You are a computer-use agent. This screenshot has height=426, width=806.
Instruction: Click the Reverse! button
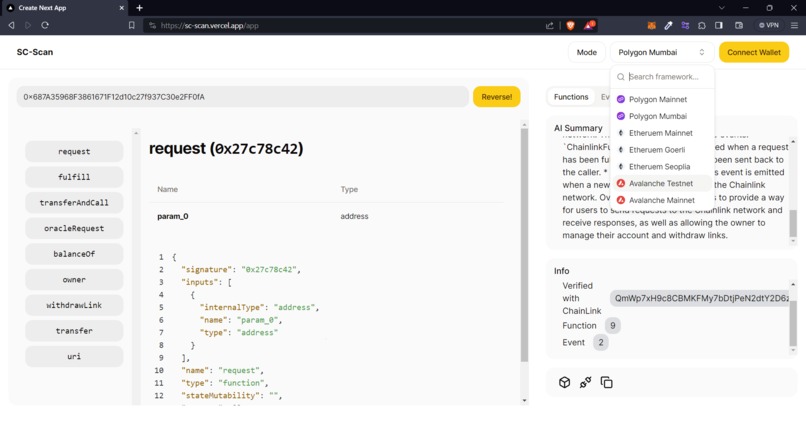(x=497, y=97)
